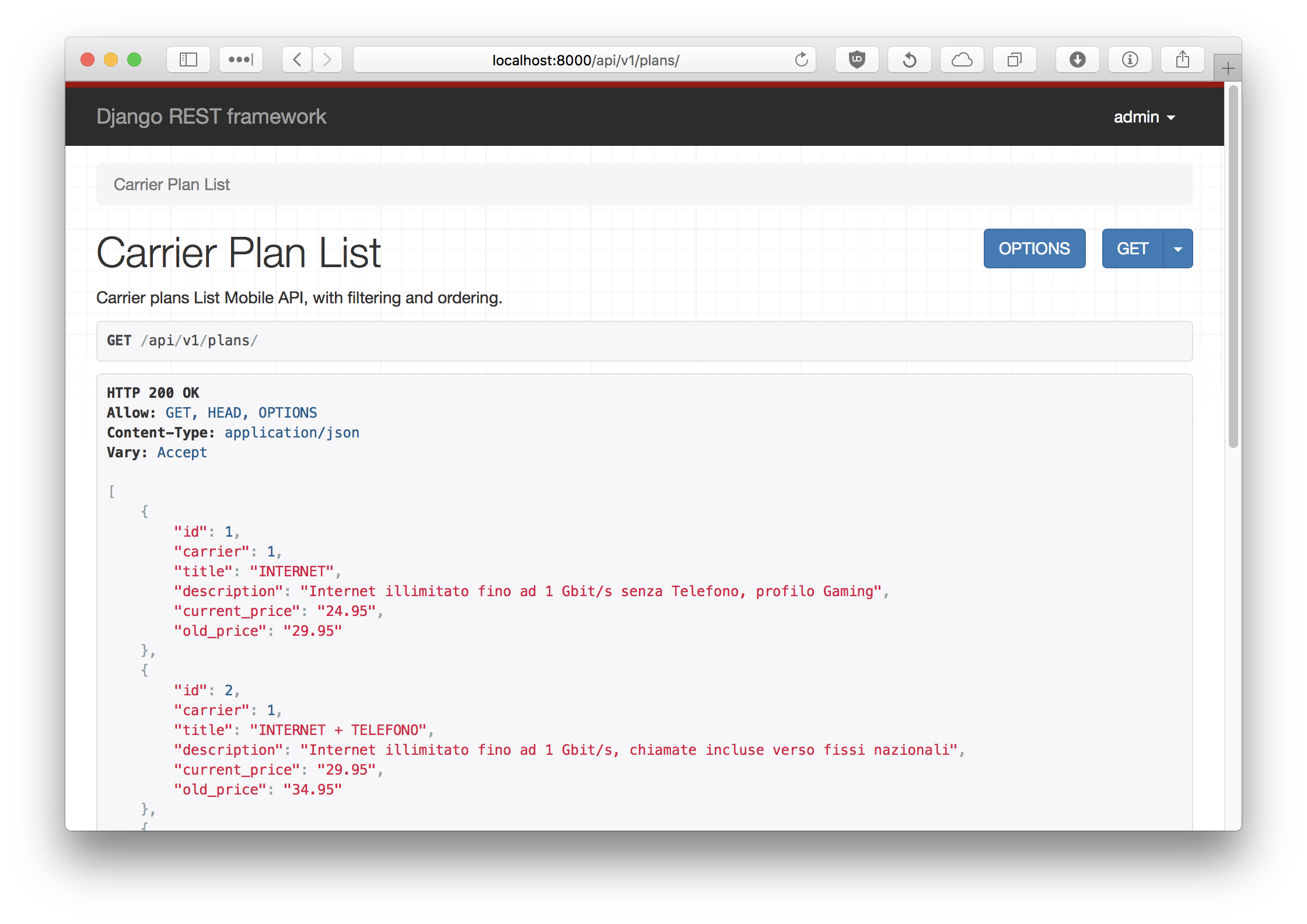
Task: Open the downloads arrow icon
Action: click(x=1077, y=60)
